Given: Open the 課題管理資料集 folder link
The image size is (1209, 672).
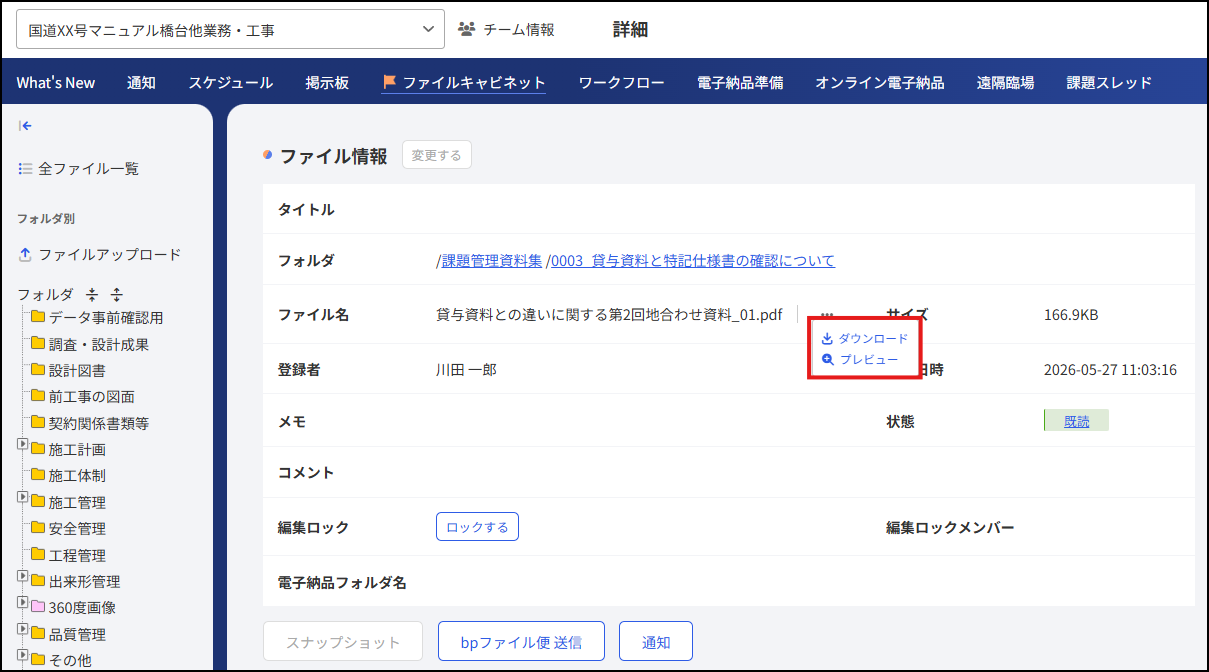Looking at the screenshot, I should [492, 261].
